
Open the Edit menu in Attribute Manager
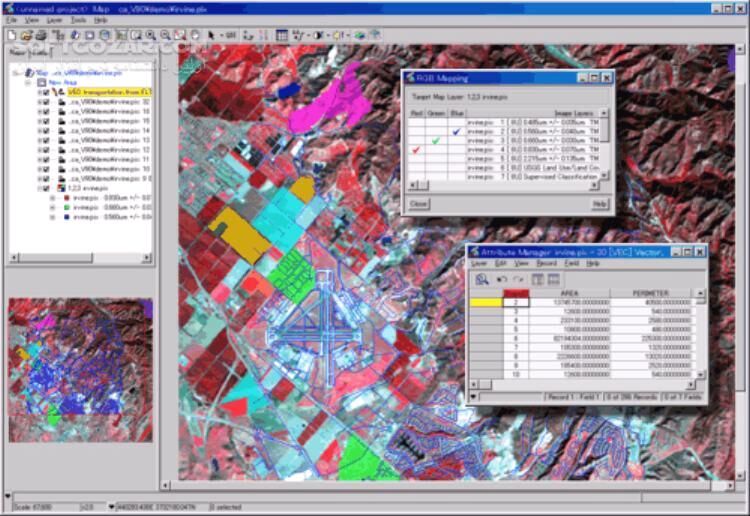[500, 263]
